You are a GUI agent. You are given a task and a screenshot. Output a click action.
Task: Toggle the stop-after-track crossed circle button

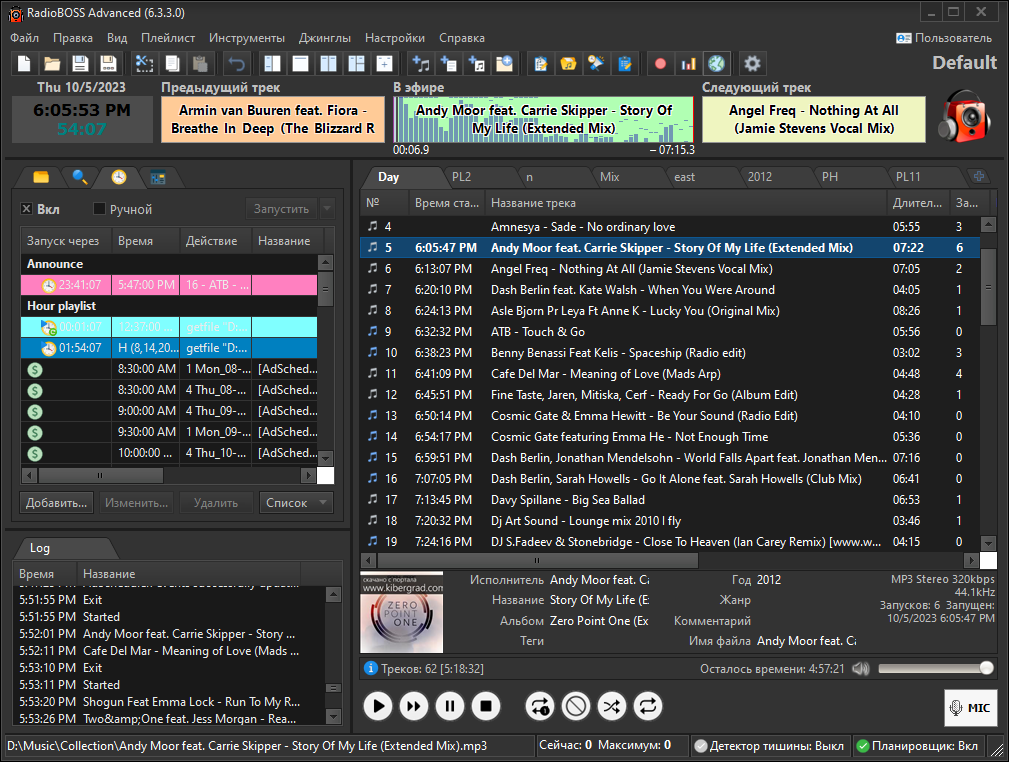click(576, 707)
